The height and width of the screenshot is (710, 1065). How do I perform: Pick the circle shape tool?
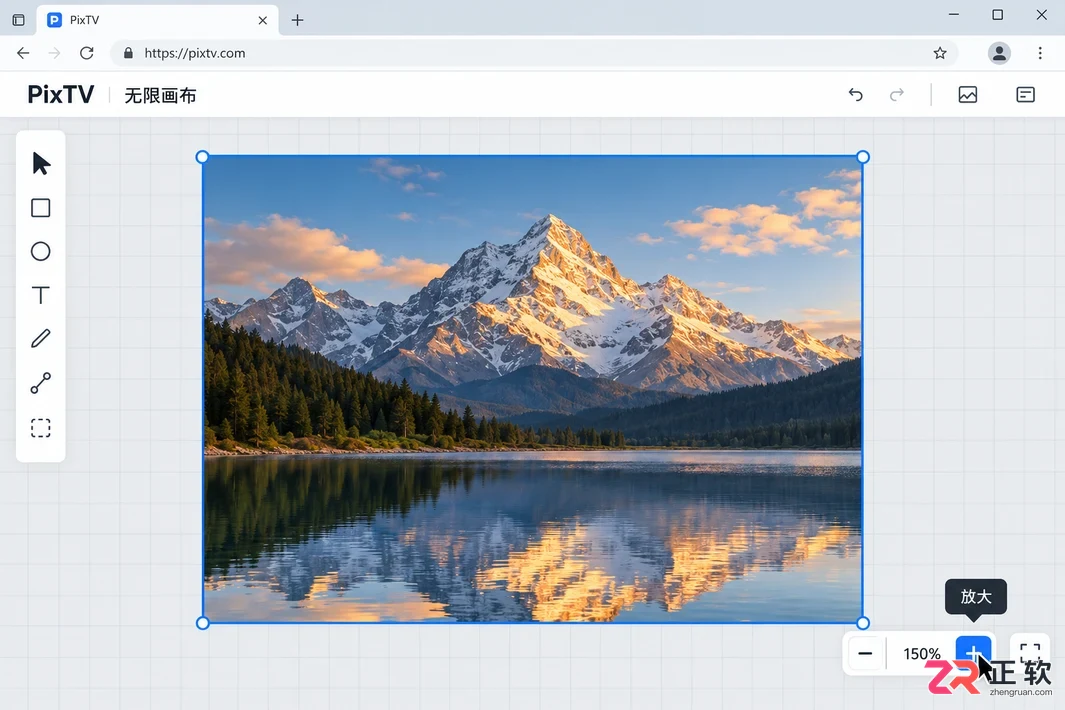[41, 251]
